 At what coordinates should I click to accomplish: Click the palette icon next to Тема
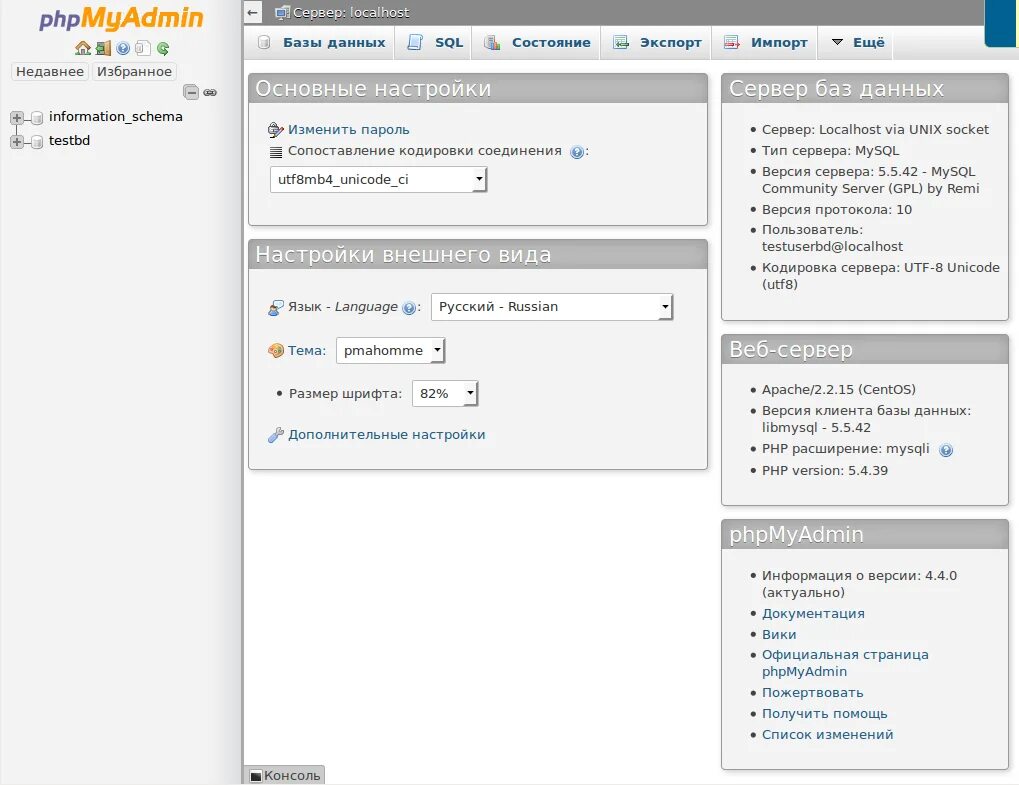(x=276, y=351)
